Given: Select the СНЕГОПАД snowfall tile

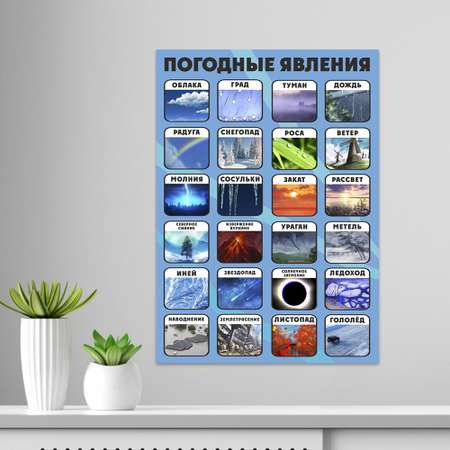Looking at the screenshot, I should coord(240,148).
